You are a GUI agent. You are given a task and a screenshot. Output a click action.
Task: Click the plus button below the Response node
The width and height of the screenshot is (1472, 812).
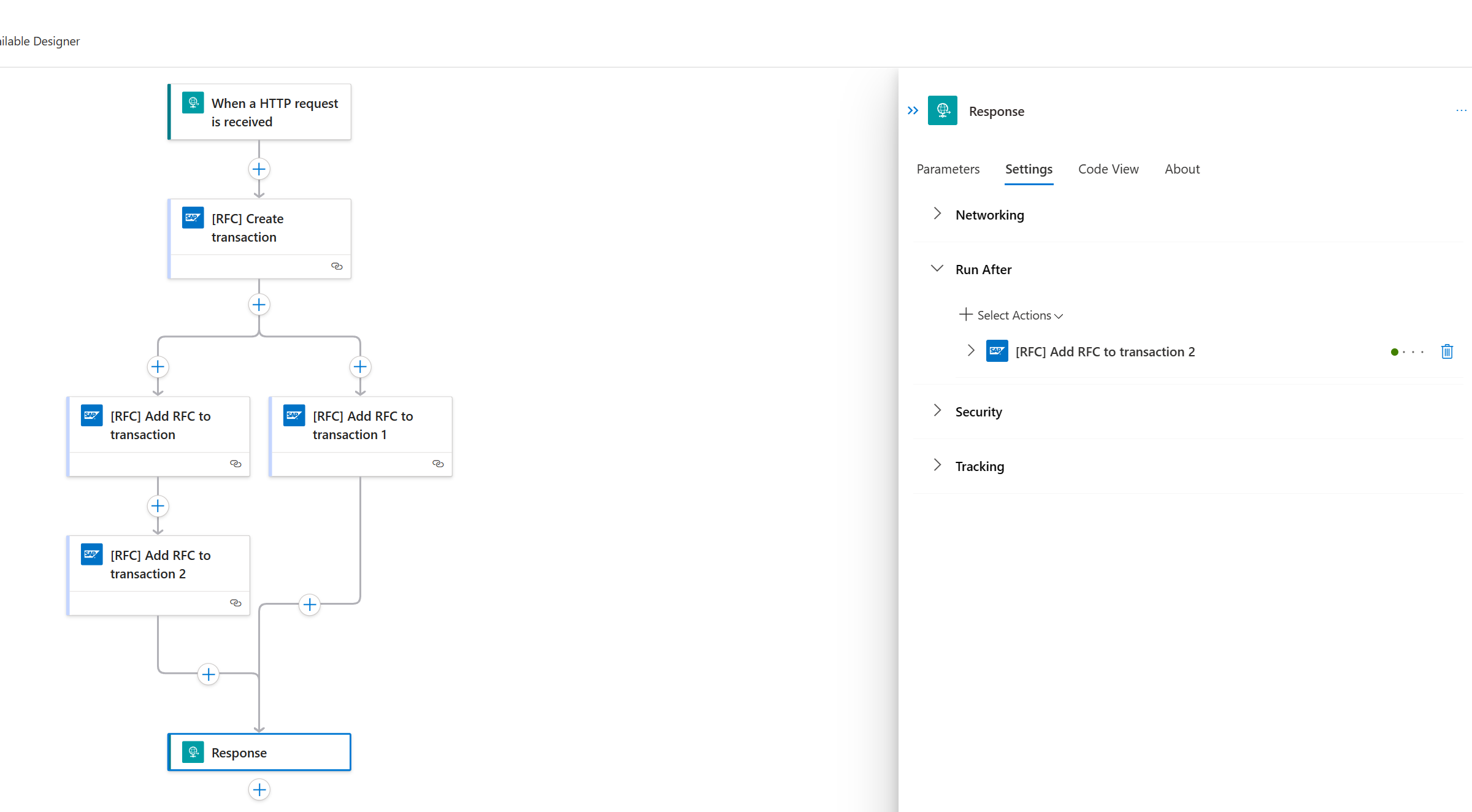259,790
